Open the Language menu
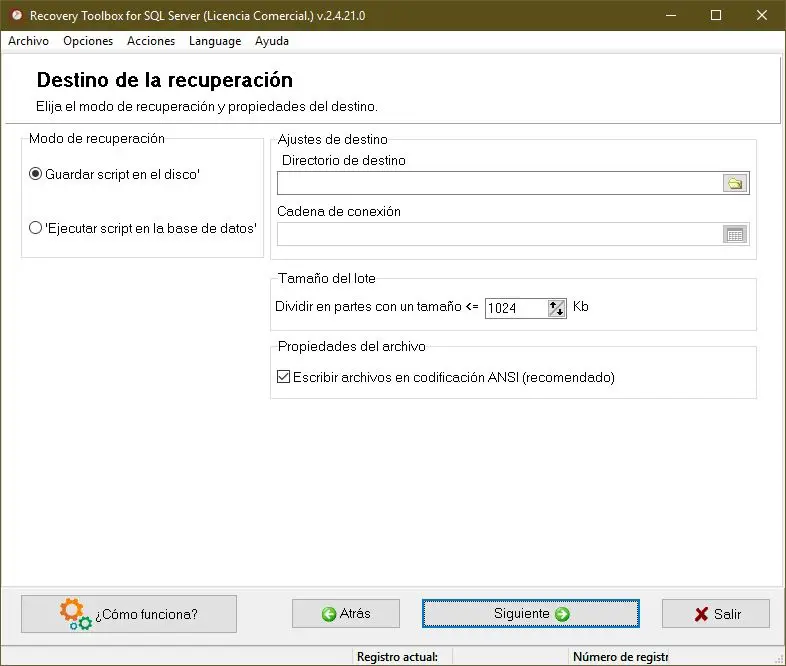Screen dimensions: 786x666 [215, 41]
